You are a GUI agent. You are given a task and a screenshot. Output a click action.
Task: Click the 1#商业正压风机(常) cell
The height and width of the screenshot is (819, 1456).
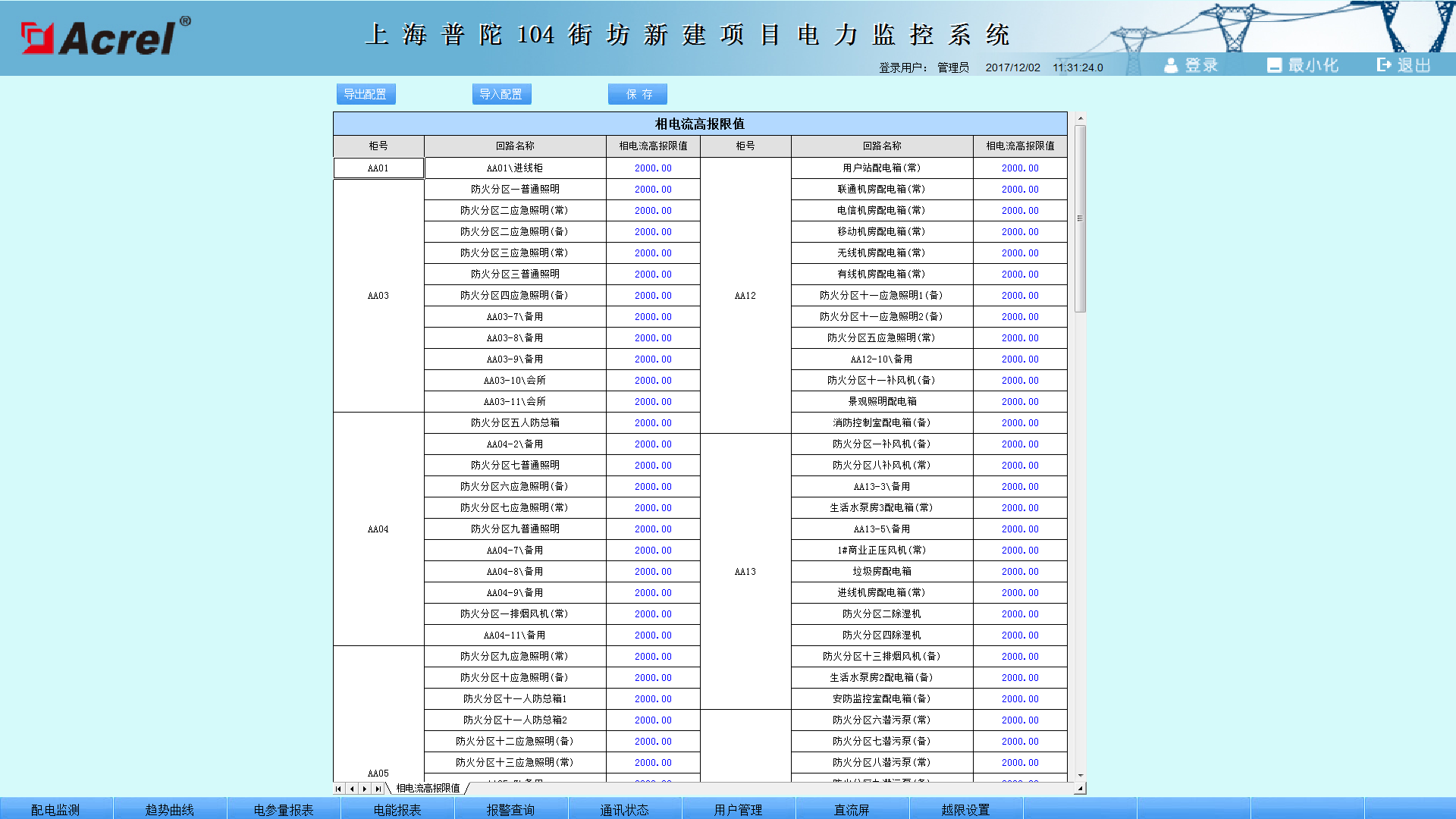click(882, 551)
